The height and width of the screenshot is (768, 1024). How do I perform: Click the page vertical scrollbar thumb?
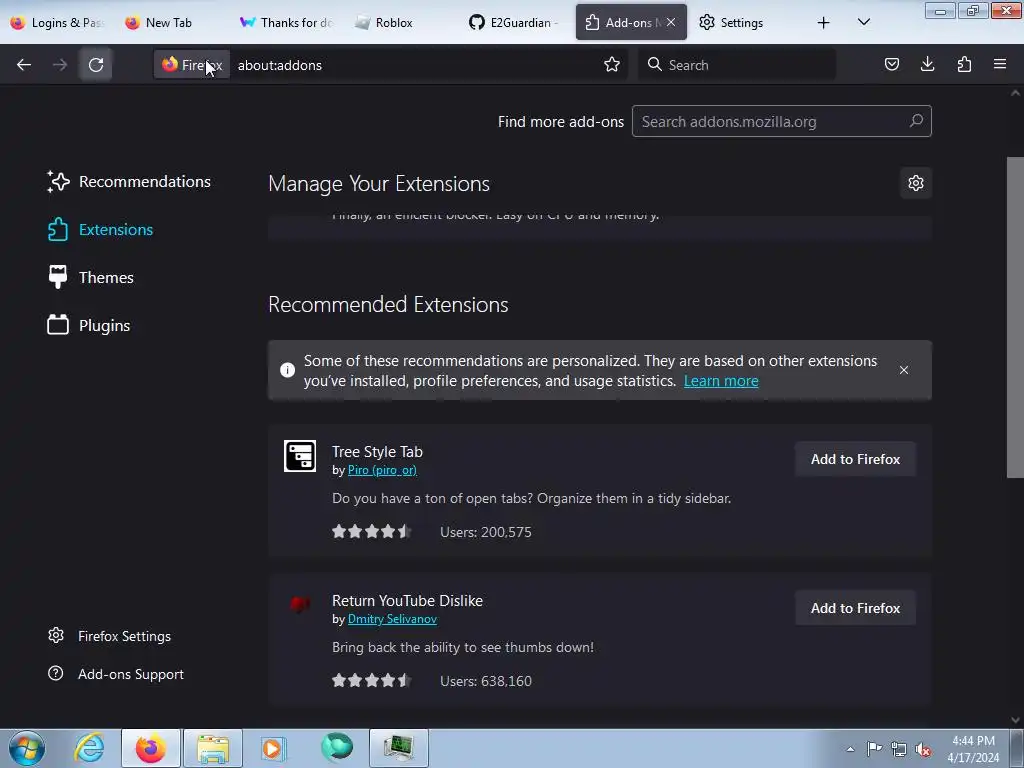(1015, 317)
